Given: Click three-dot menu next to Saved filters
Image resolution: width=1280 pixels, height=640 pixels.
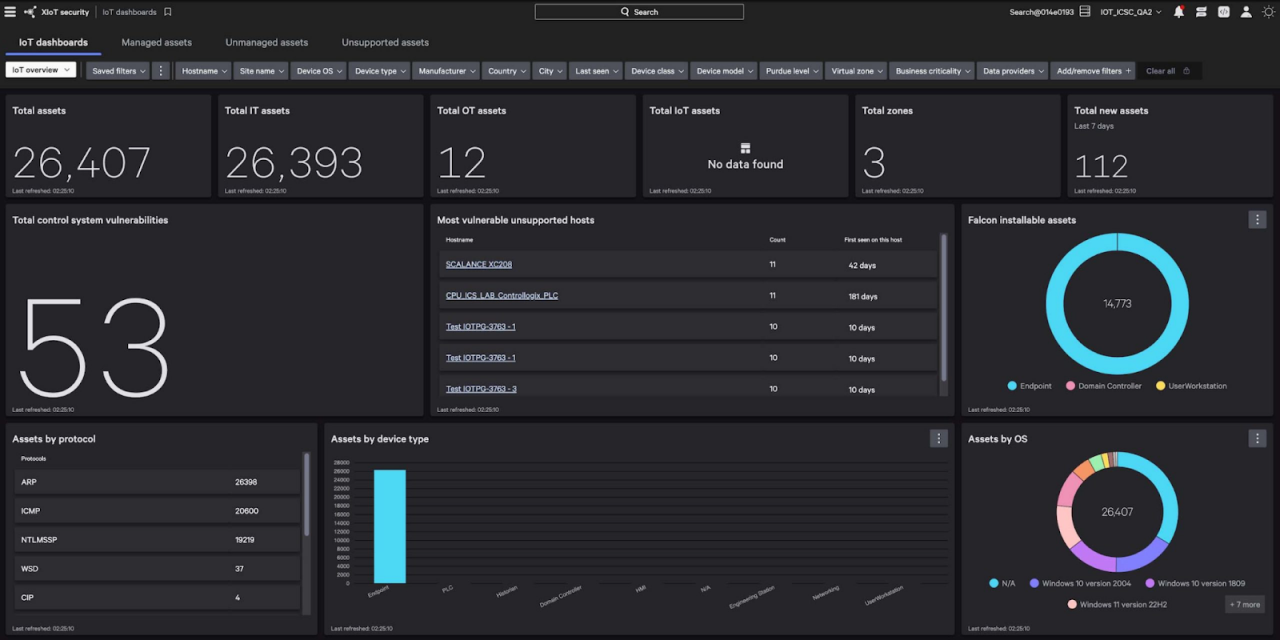Looking at the screenshot, I should click(160, 70).
